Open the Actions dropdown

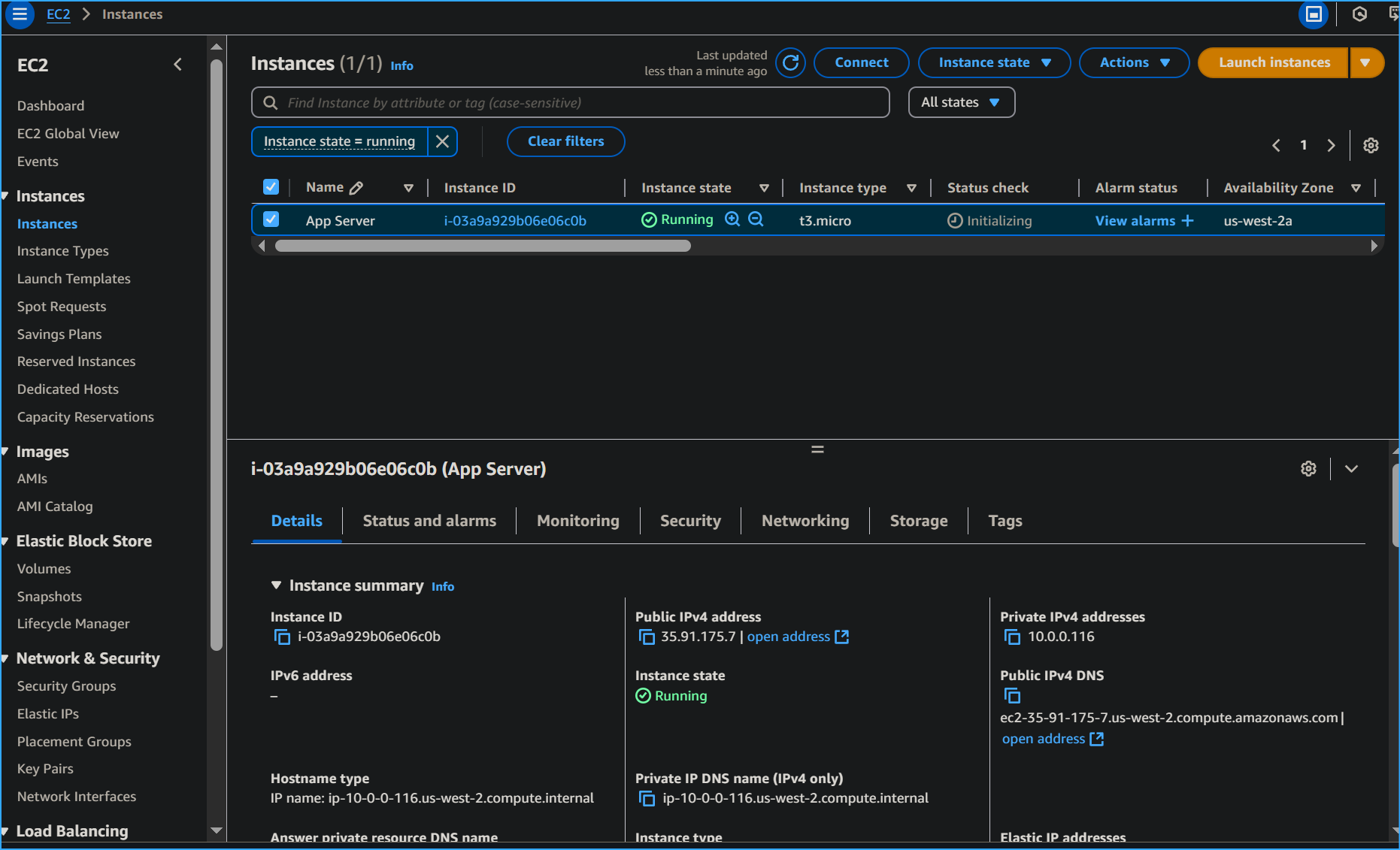(x=1134, y=62)
